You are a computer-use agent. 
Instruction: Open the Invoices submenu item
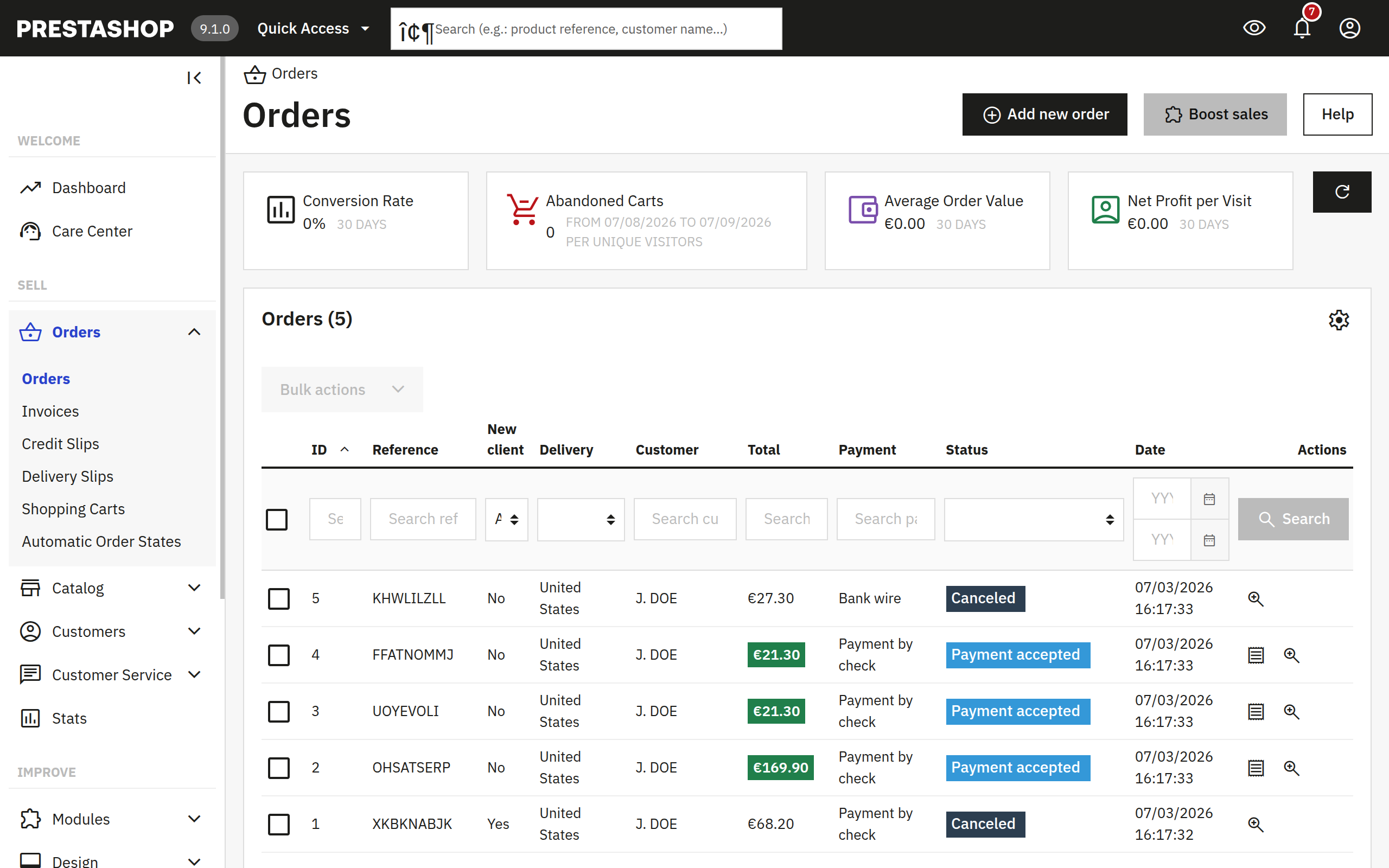coord(50,411)
